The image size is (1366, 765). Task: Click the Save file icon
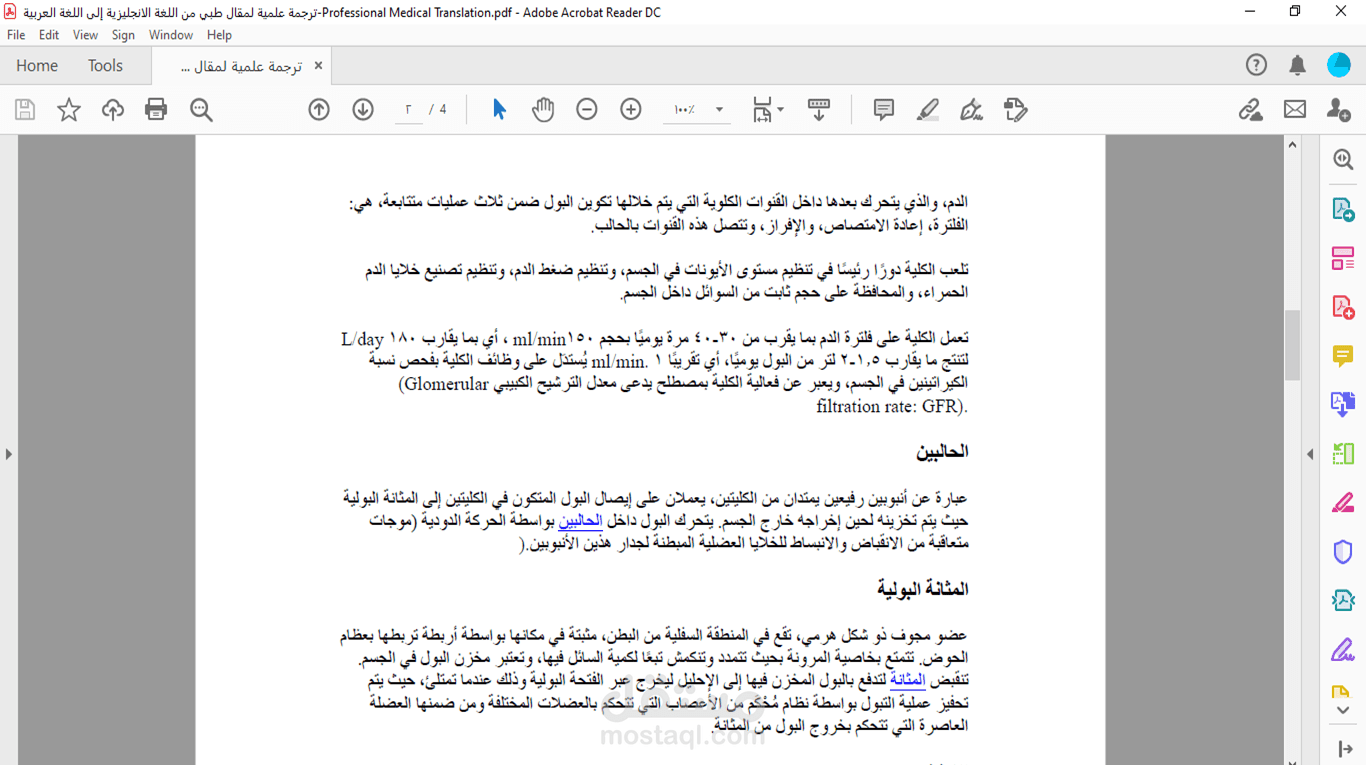pos(25,110)
